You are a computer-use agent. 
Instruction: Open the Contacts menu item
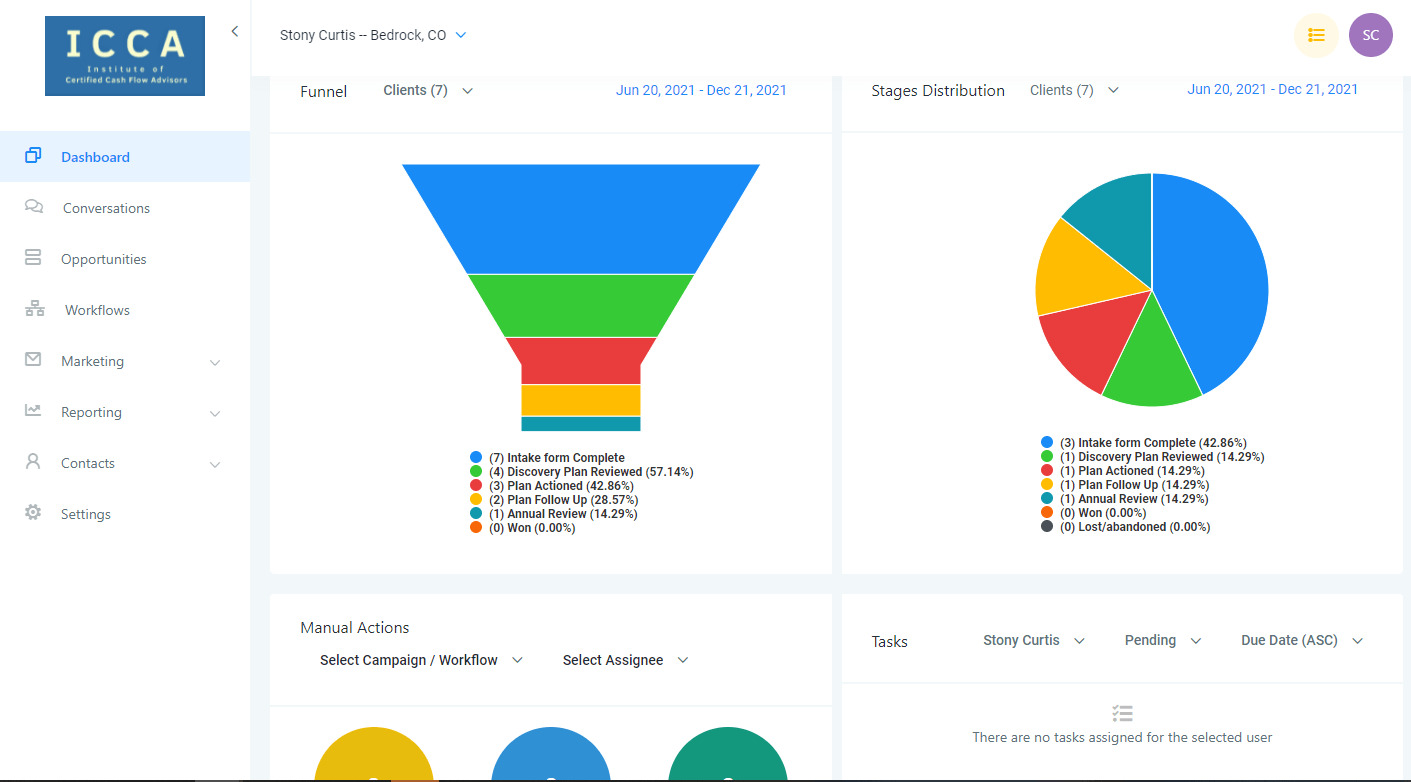click(88, 463)
